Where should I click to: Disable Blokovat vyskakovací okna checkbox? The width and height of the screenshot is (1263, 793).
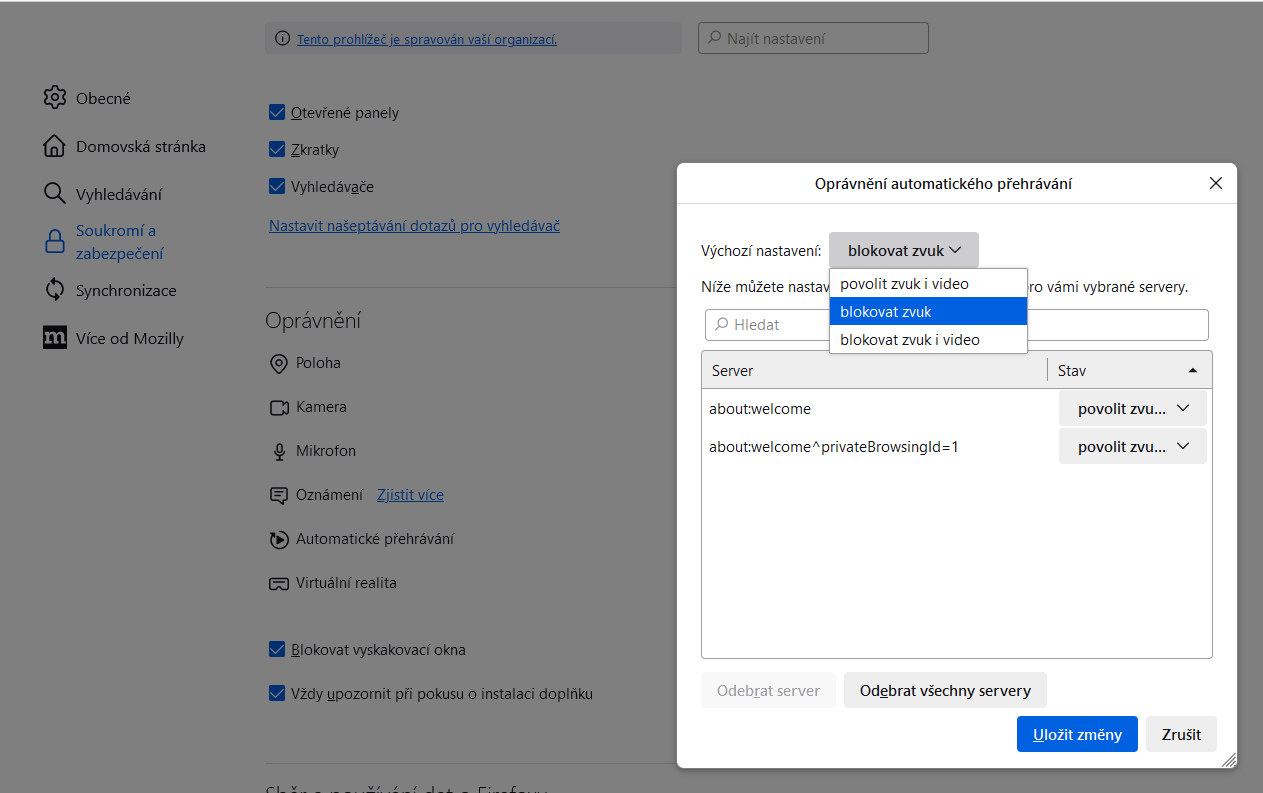278,650
